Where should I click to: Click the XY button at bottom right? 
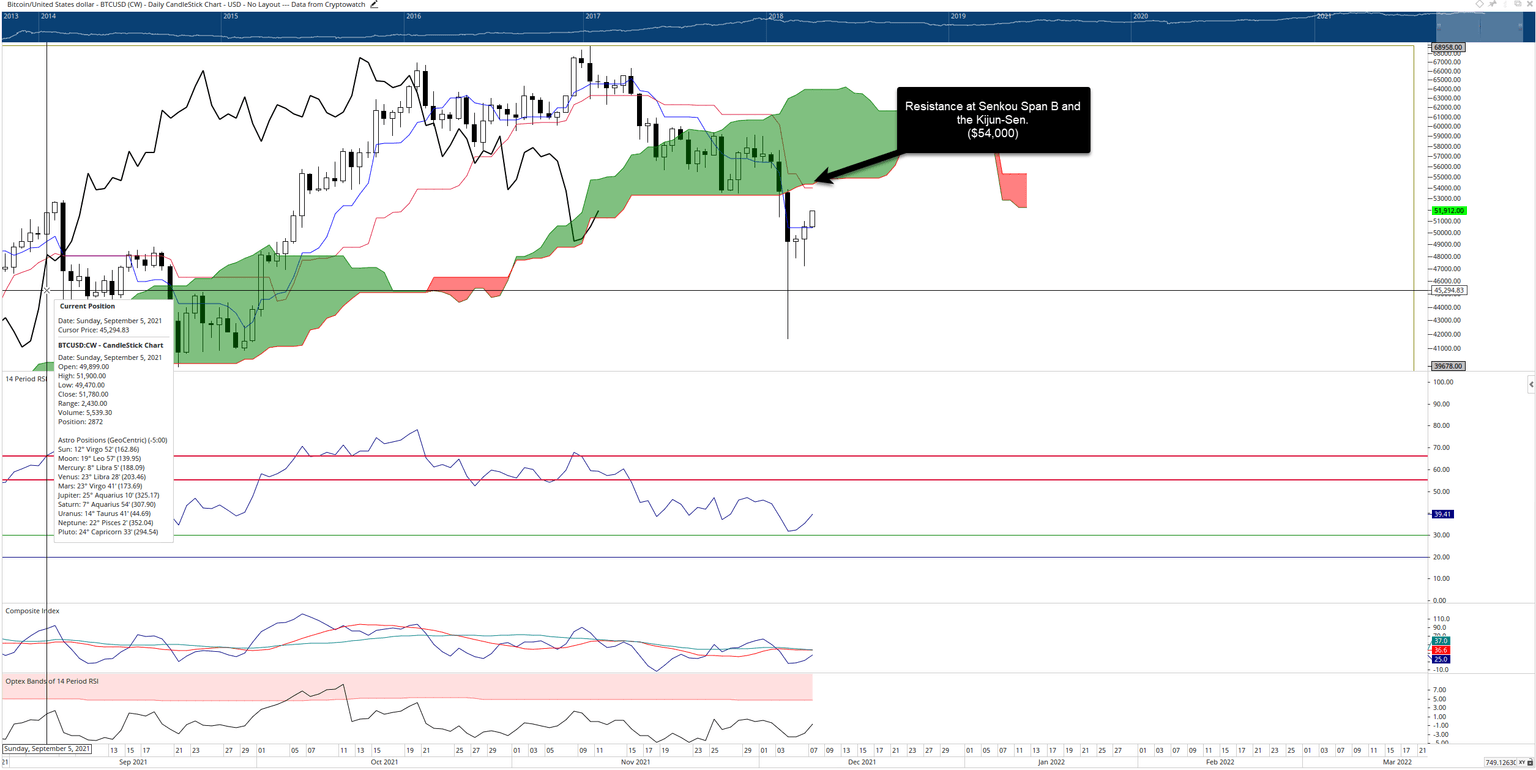pos(1523,762)
